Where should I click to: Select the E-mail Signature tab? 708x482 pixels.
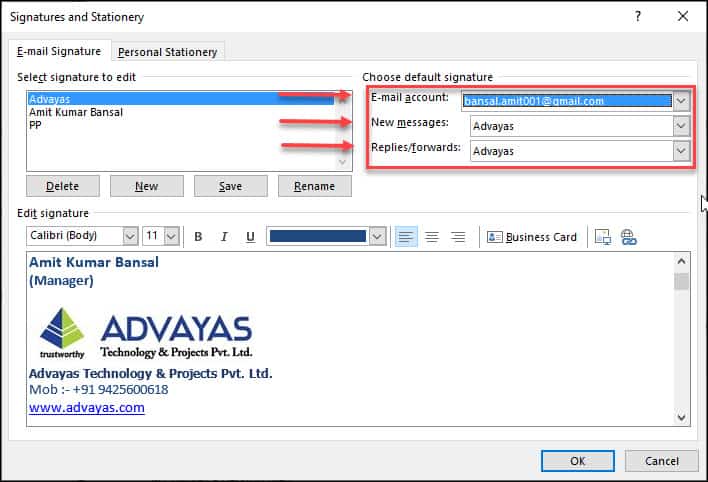59,51
